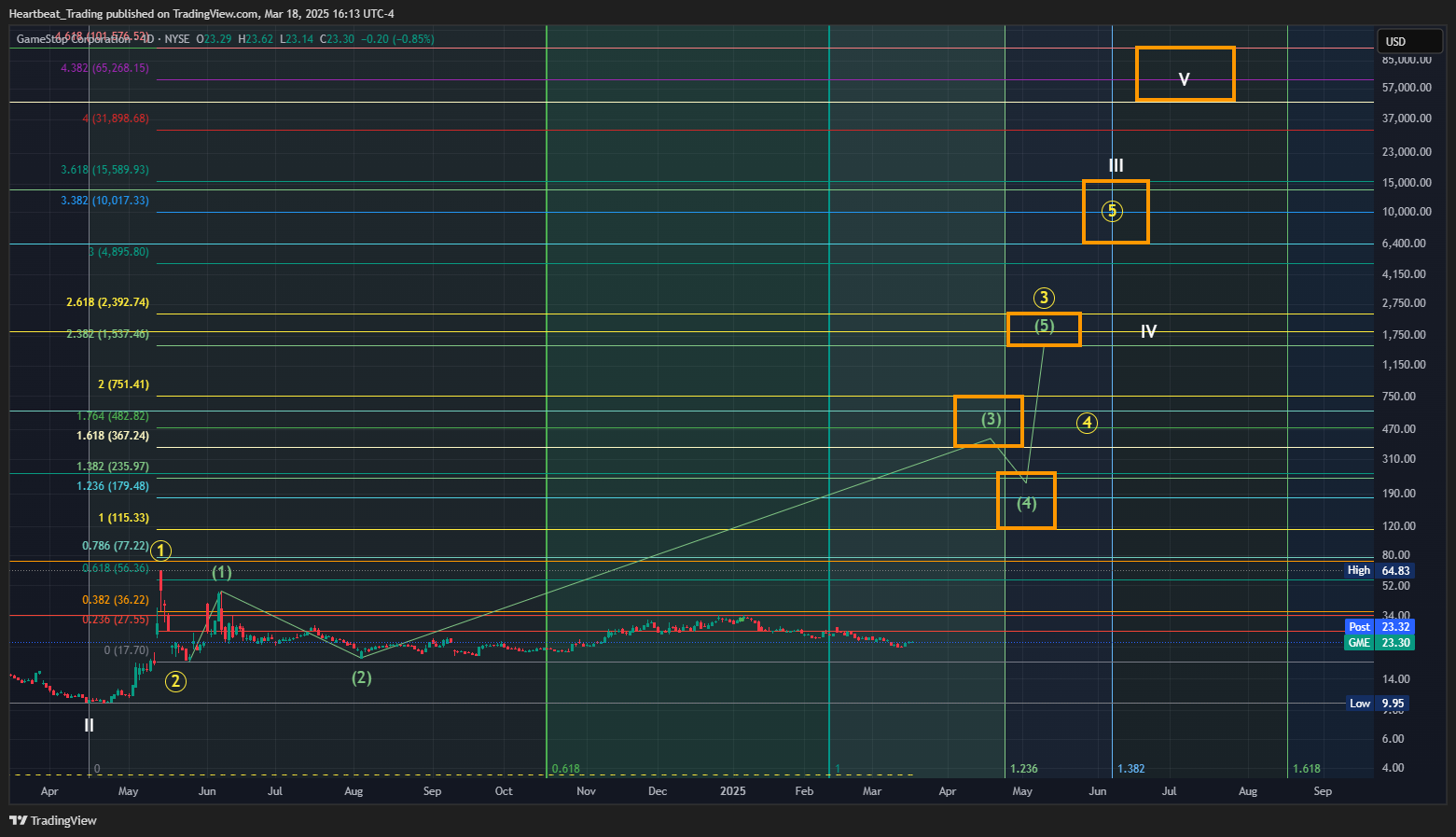Select the 1.236 (179.48) Fibonacci label
The height and width of the screenshot is (837, 1456).
112,486
